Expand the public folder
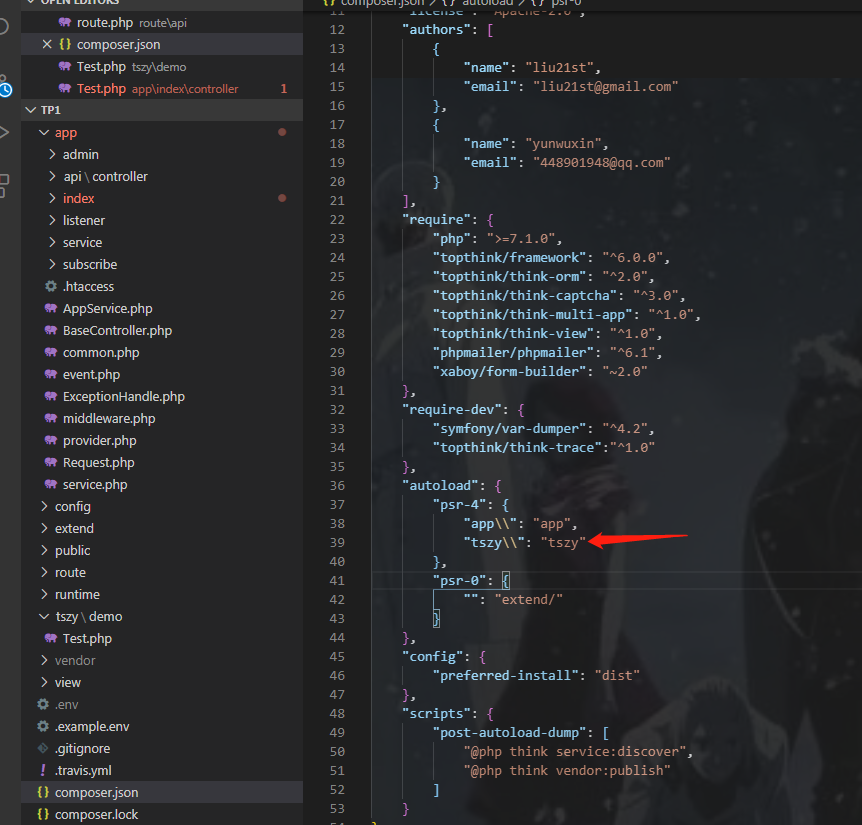 tap(44, 550)
